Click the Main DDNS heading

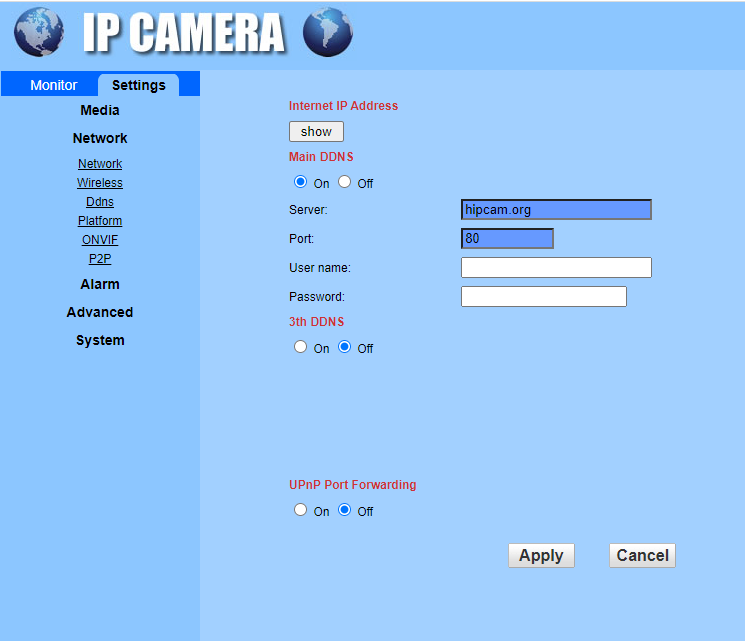click(321, 157)
